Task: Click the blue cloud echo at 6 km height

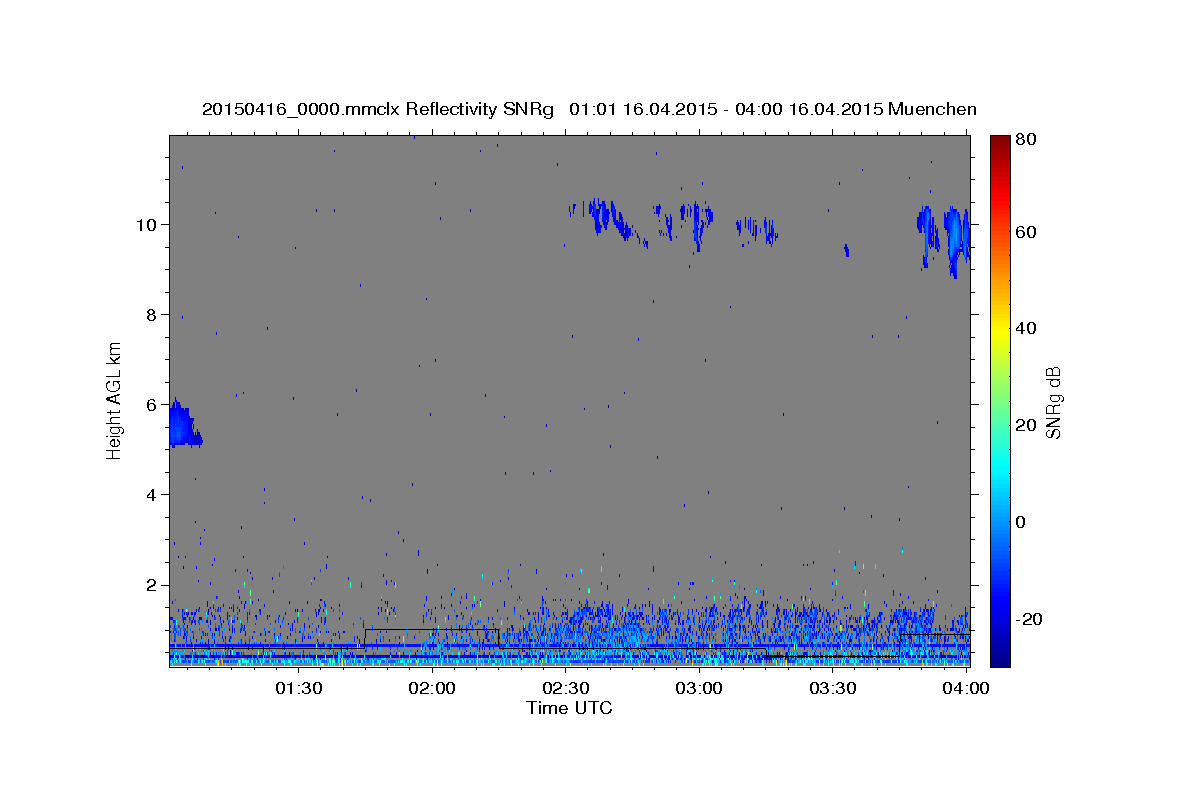Action: click(x=182, y=425)
